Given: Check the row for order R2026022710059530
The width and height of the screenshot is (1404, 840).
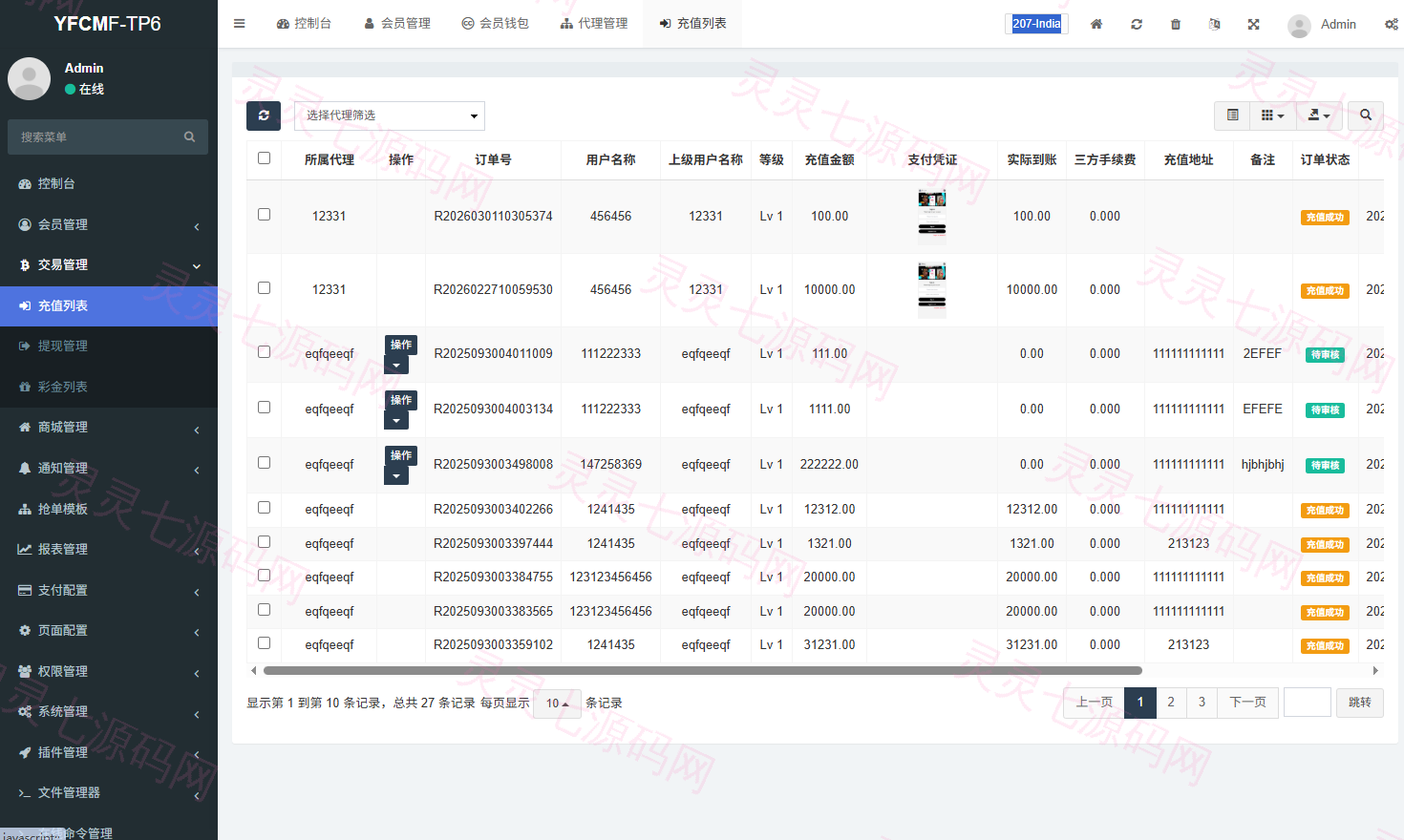Looking at the screenshot, I should [265, 288].
